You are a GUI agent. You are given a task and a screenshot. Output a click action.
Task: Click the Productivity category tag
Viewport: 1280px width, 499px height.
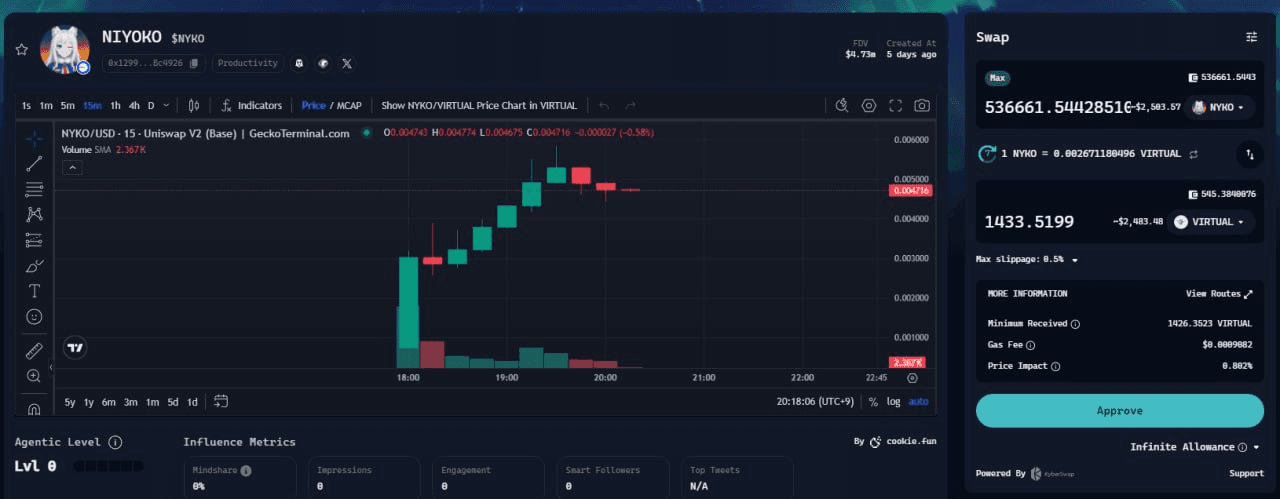(x=248, y=63)
